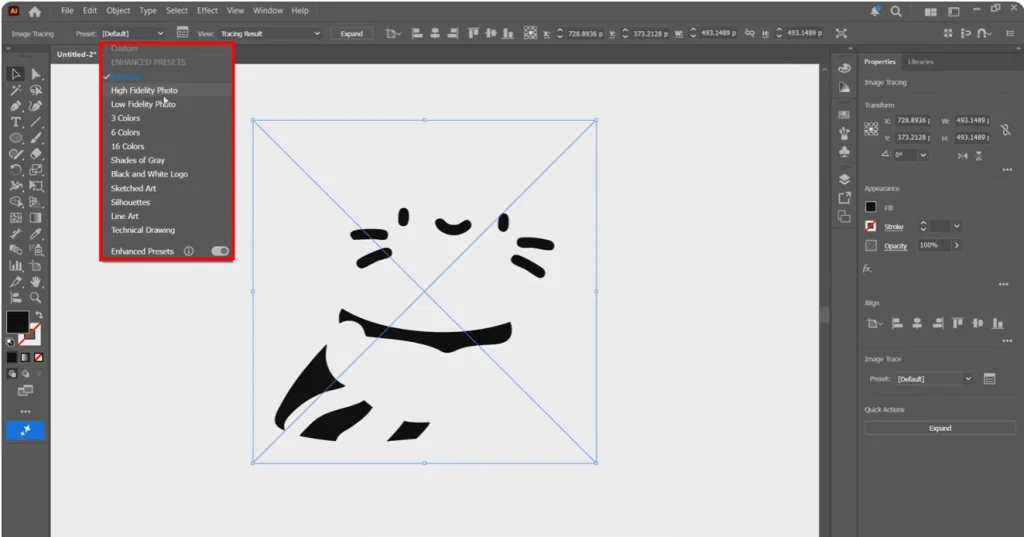Open Image Trace panel icon in control bar
1024x537 pixels.
coord(183,33)
